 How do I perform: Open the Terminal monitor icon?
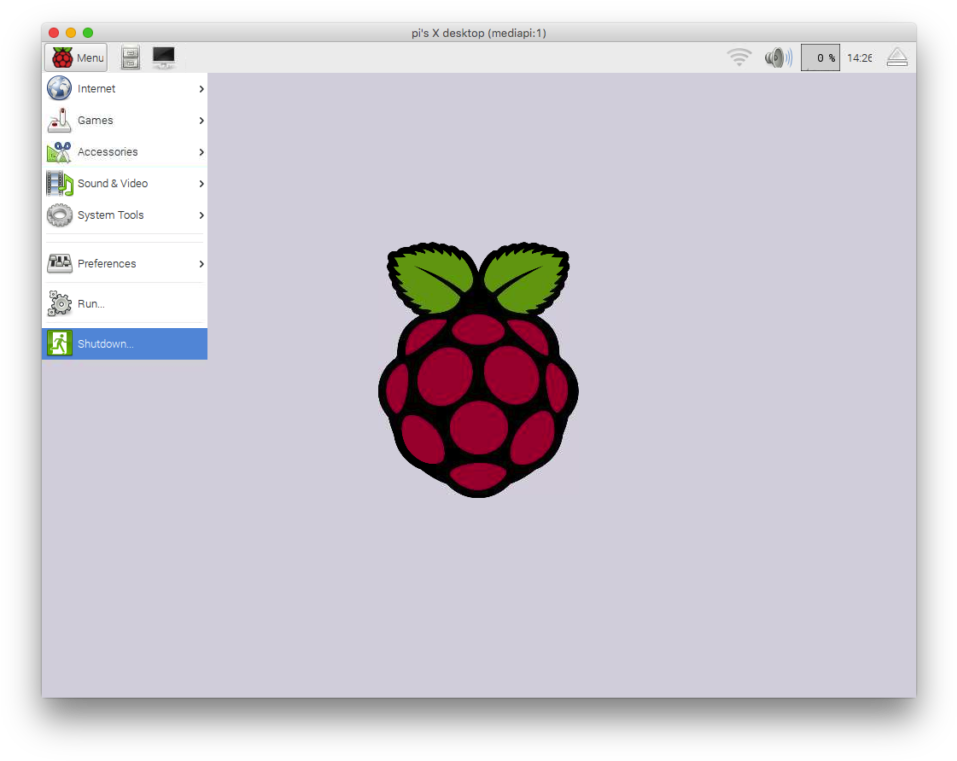coord(164,57)
